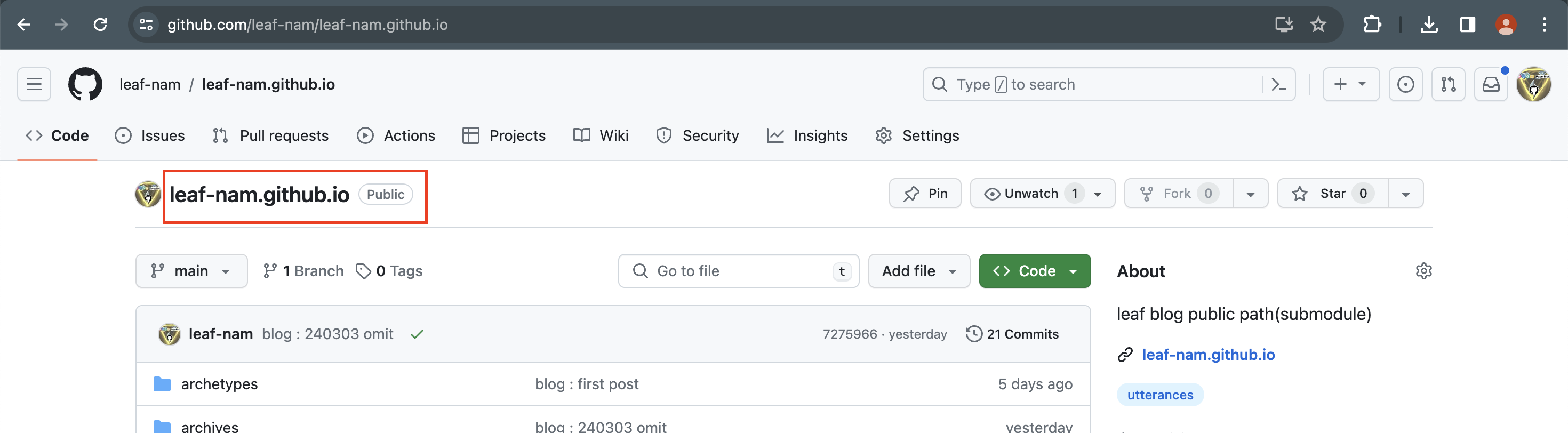Viewport: 1568px width, 433px height.
Task: Click the link icon beside leaf-nam.github.io
Action: (1125, 355)
